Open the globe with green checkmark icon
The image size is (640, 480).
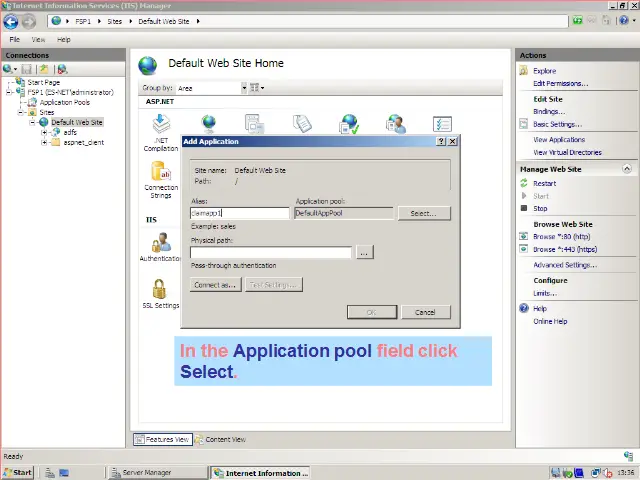349,124
